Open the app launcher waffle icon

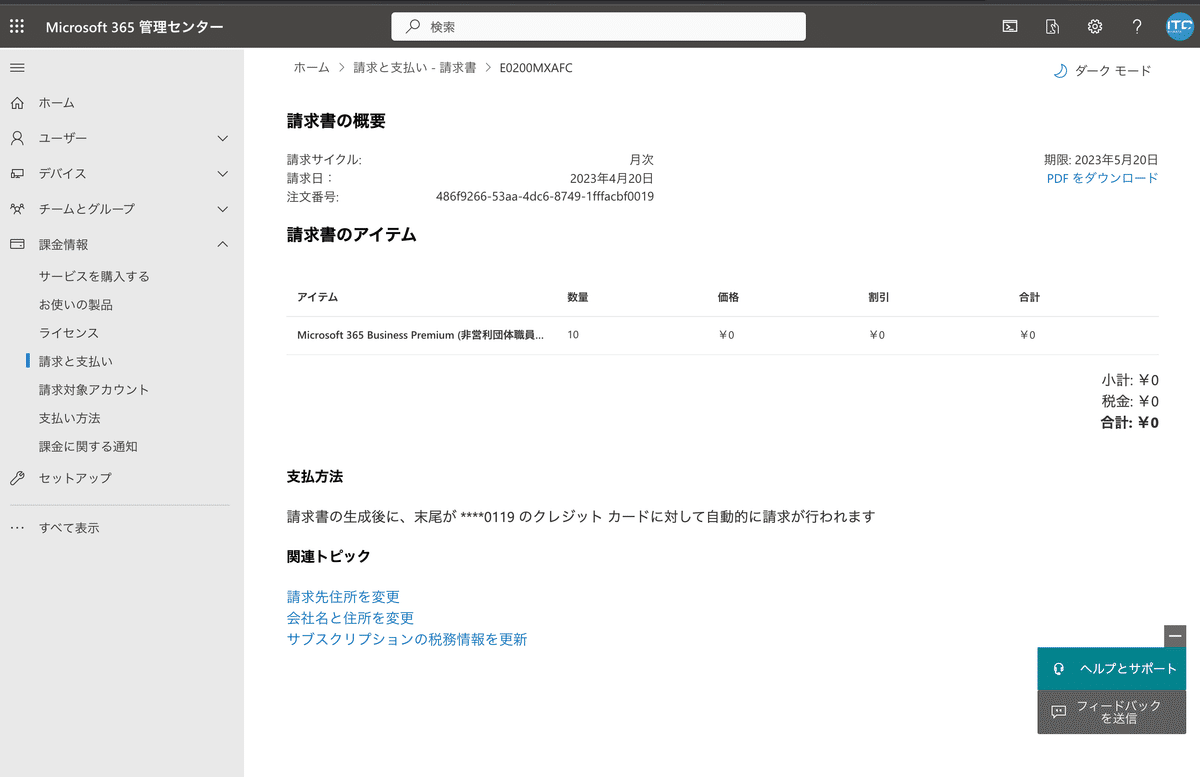(x=17, y=26)
